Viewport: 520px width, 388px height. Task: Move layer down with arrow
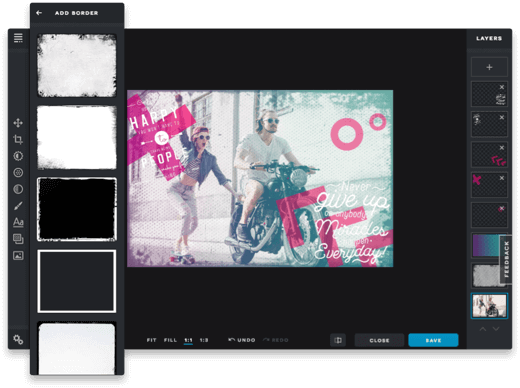(x=496, y=329)
